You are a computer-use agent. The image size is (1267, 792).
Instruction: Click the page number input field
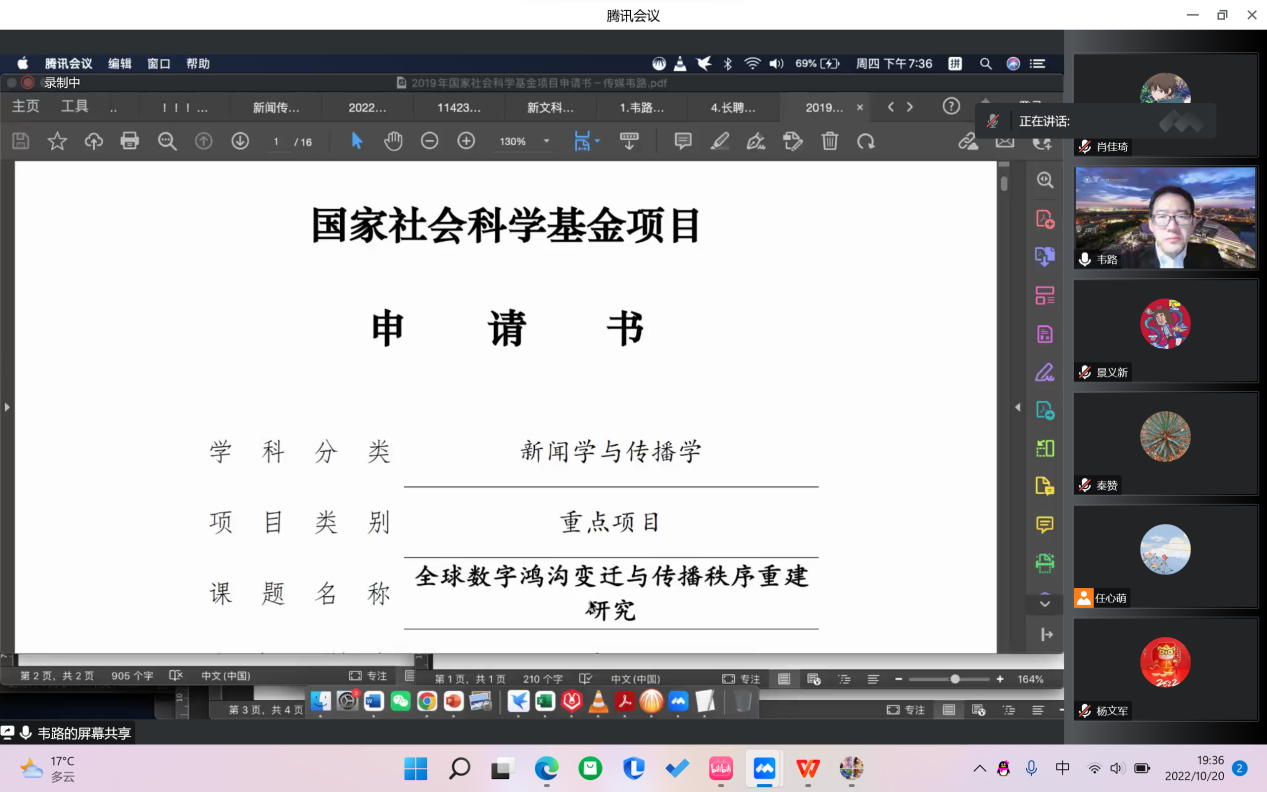click(x=276, y=142)
